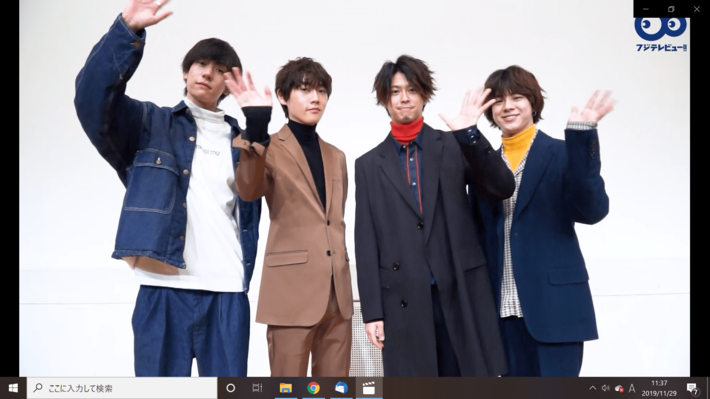Launch File Explorer from the taskbar
The image size is (710, 399).
(x=285, y=388)
